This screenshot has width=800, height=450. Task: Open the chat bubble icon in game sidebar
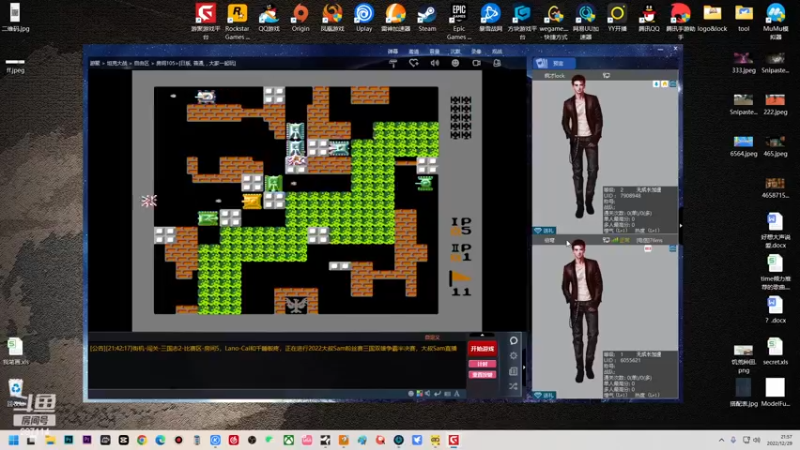coord(513,340)
